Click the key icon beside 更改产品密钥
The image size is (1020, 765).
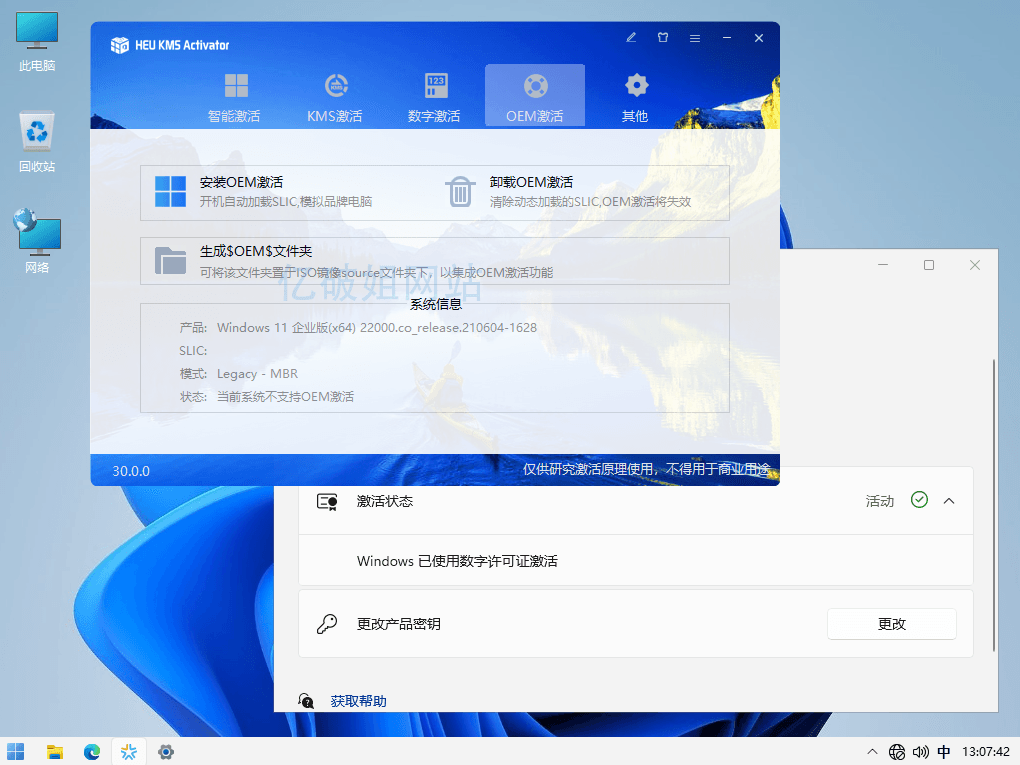pyautogui.click(x=327, y=624)
